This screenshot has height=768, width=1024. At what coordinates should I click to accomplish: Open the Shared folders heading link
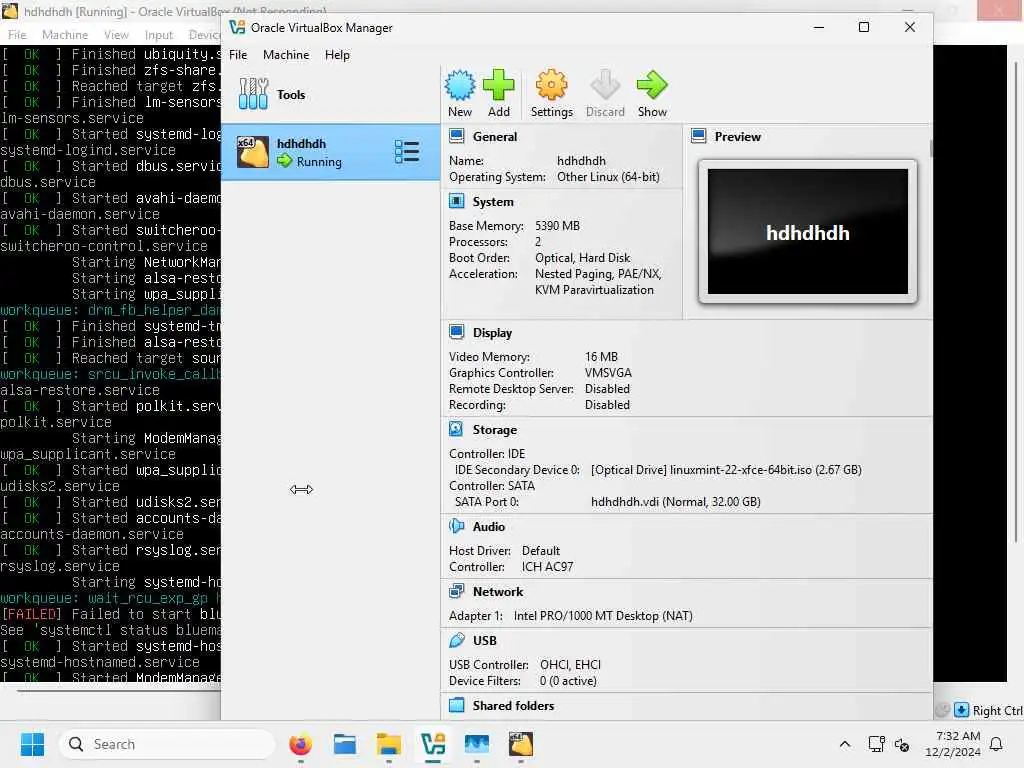click(x=513, y=706)
